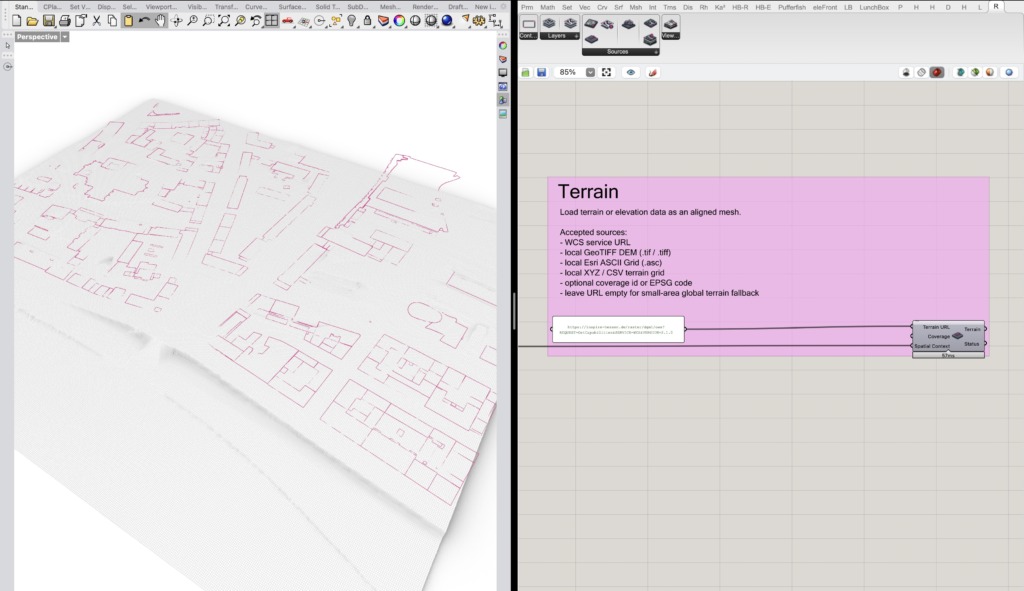Viewport: 1024px width, 591px height.
Task: Open Rhino options gear icon
Action: click(x=479, y=21)
